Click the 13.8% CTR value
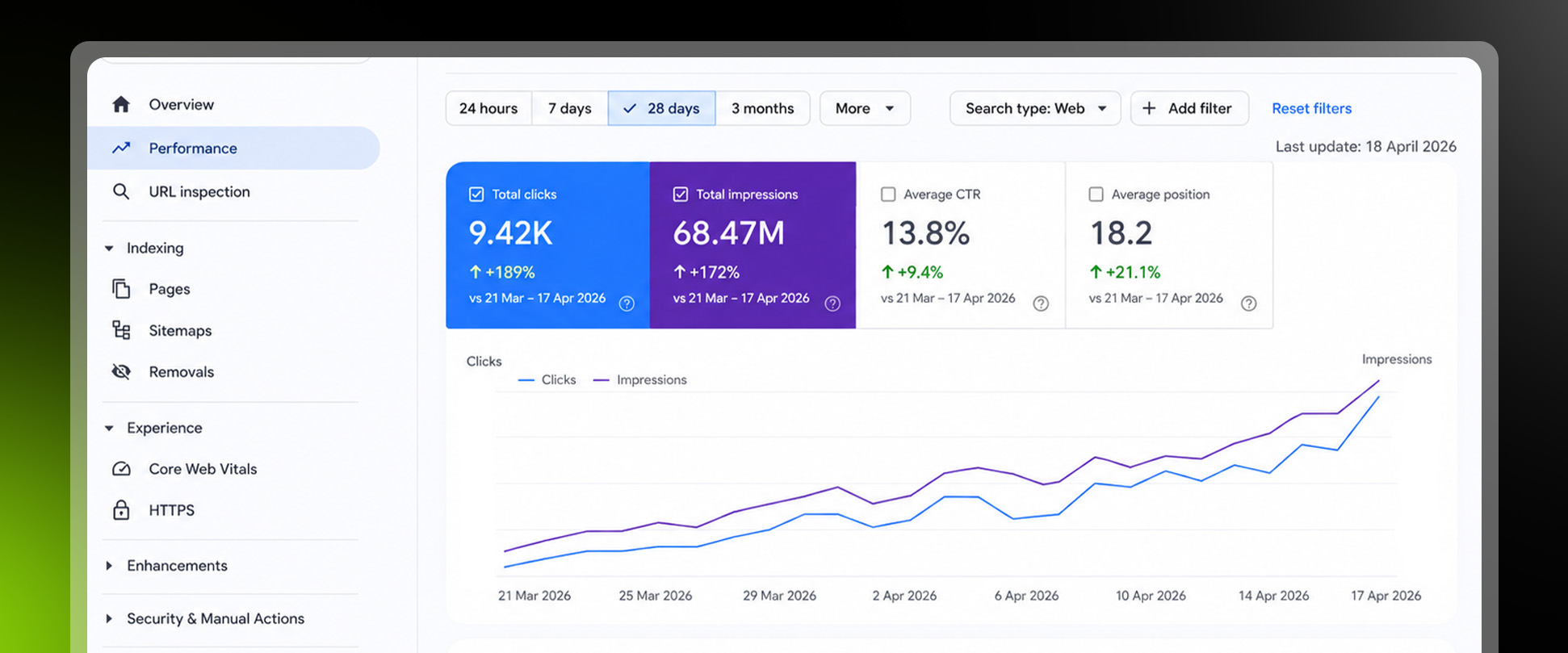Viewport: 1568px width, 653px height. 925,233
